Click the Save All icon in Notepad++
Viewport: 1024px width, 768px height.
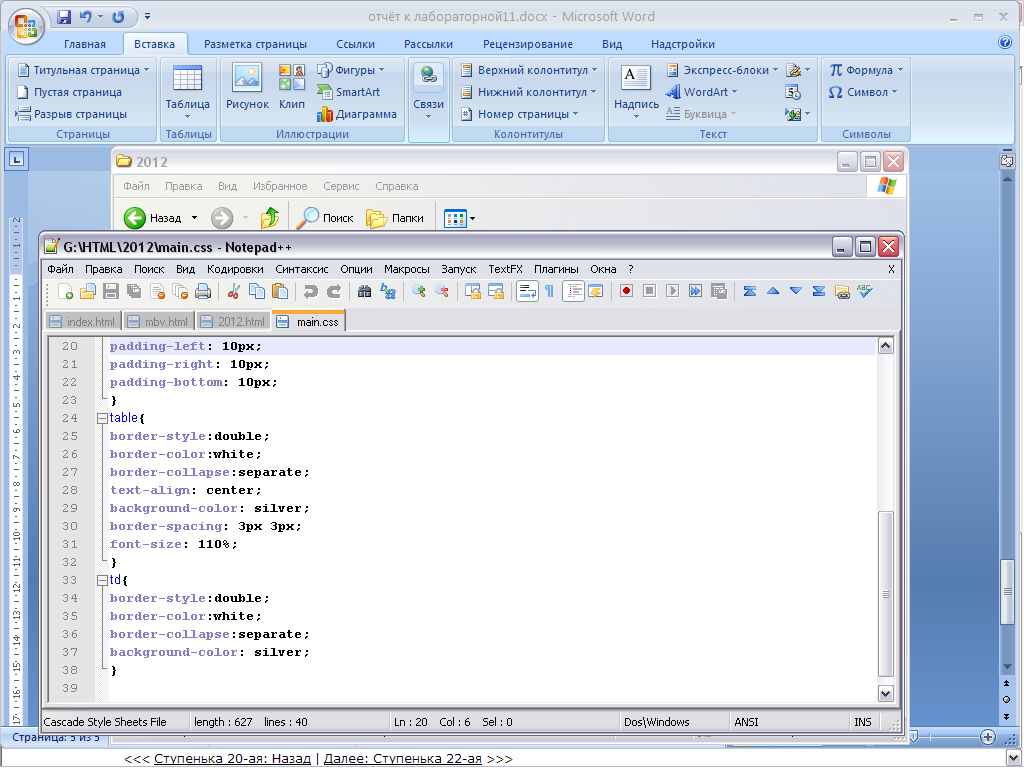click(134, 291)
